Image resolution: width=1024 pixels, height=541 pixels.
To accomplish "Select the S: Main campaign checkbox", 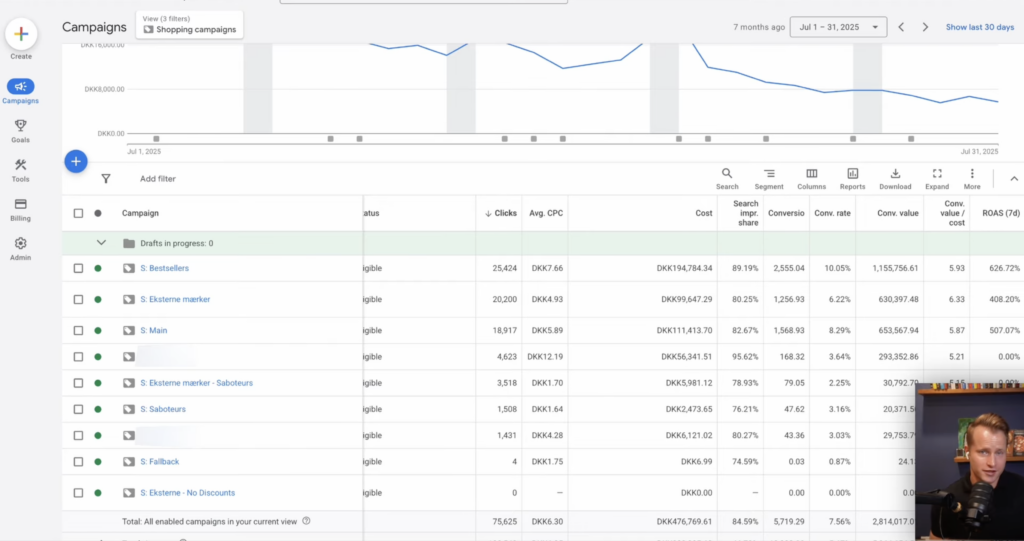I will [79, 330].
